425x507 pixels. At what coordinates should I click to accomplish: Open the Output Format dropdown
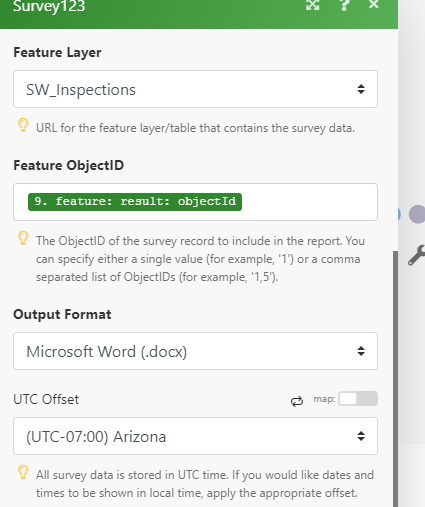(x=195, y=351)
